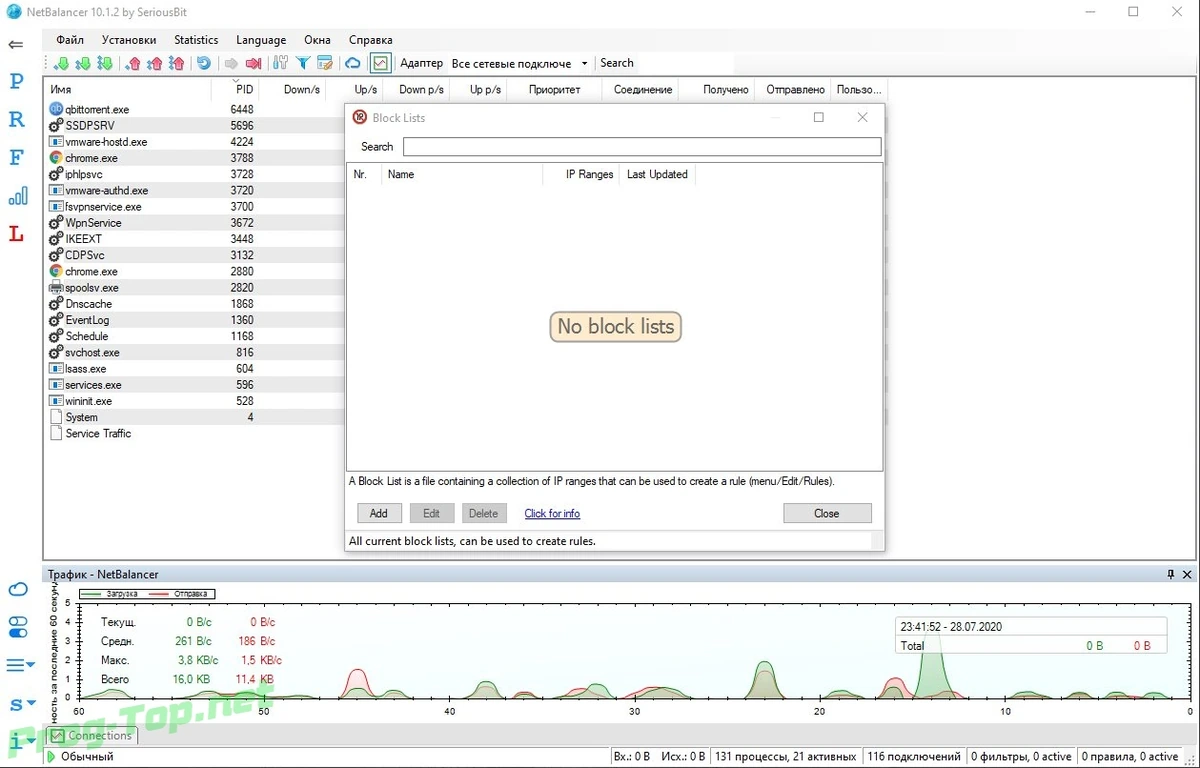
Task: Open the F section in left sidebar
Action: (16, 157)
